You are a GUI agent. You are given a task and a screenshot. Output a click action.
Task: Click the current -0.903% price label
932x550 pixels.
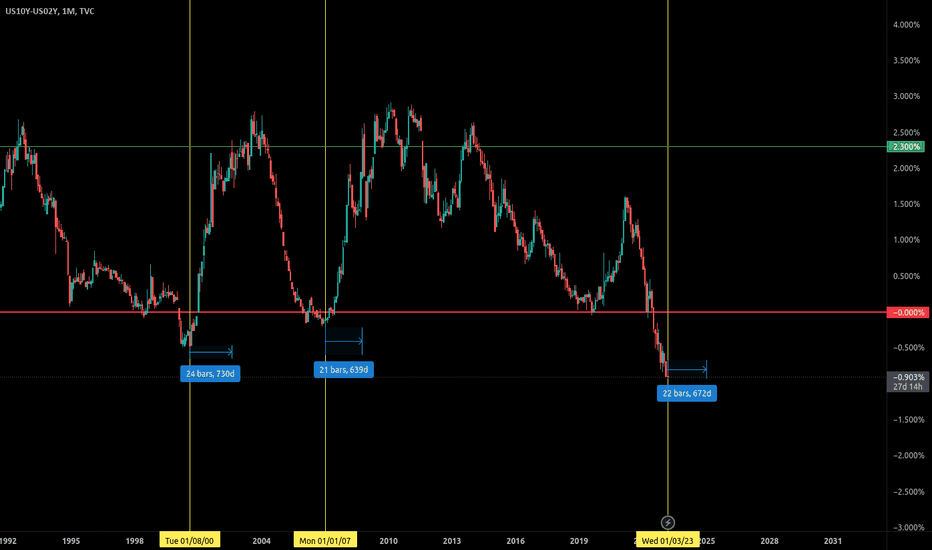point(907,378)
